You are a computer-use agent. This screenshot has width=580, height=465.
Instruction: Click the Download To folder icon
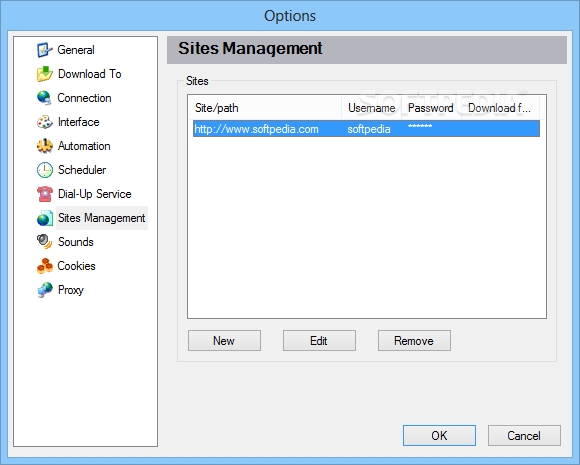pos(44,74)
